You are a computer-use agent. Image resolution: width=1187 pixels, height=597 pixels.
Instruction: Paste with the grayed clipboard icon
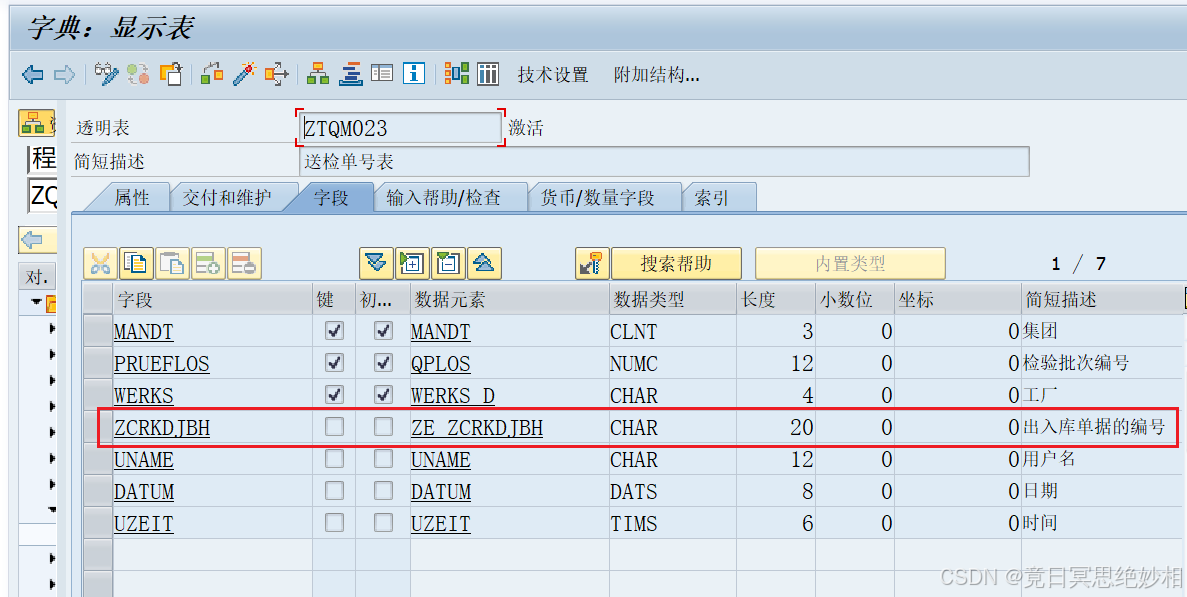tap(173, 263)
